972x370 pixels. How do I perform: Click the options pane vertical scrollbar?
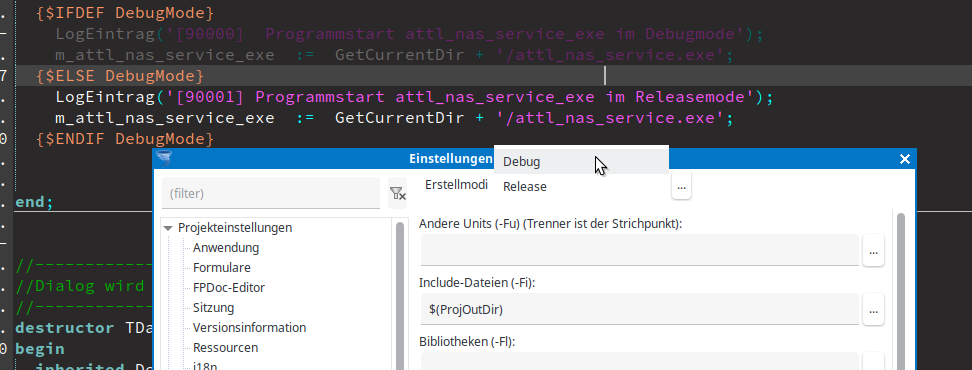tap(901, 291)
